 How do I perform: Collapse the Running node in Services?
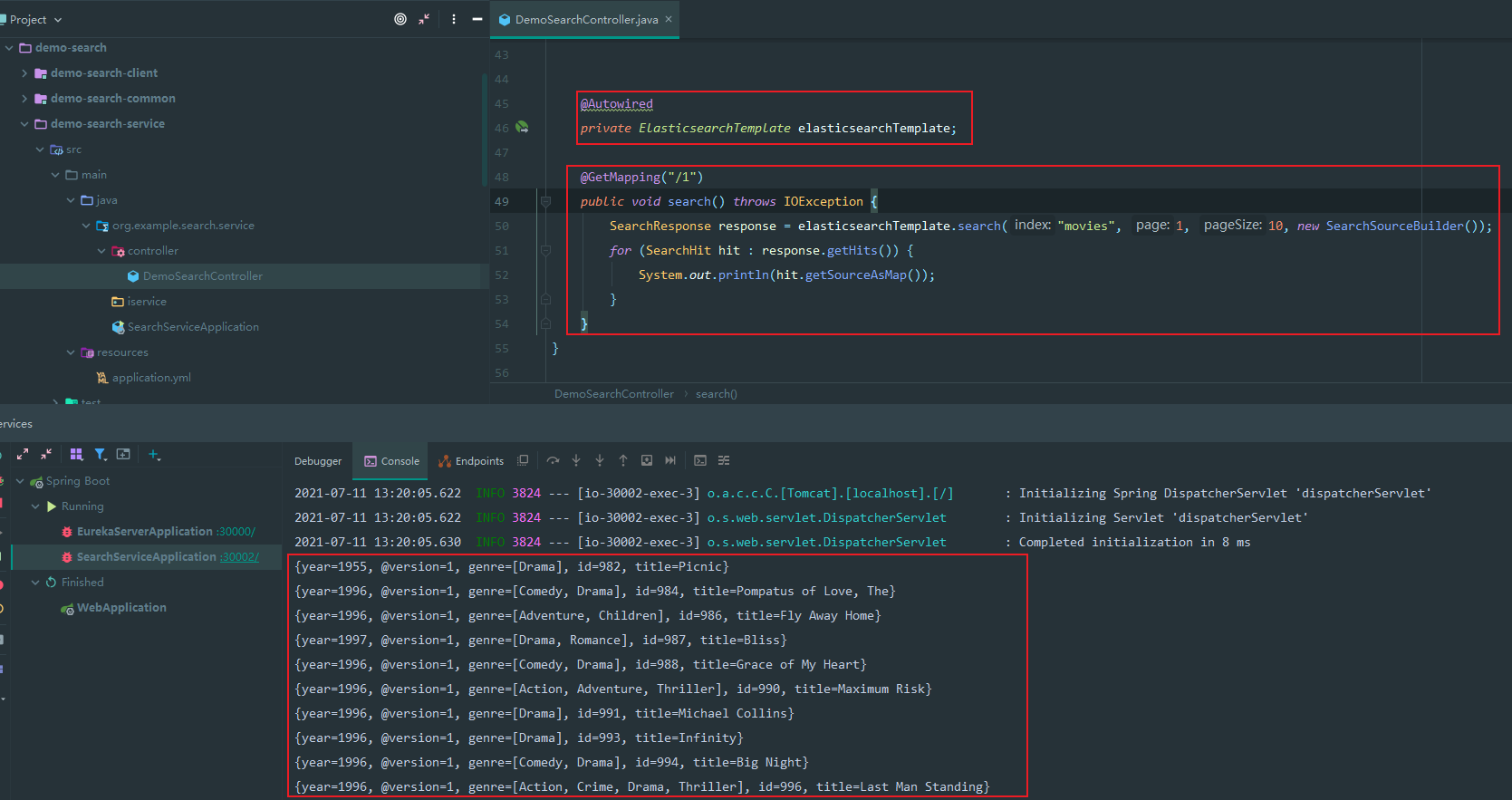coord(35,506)
